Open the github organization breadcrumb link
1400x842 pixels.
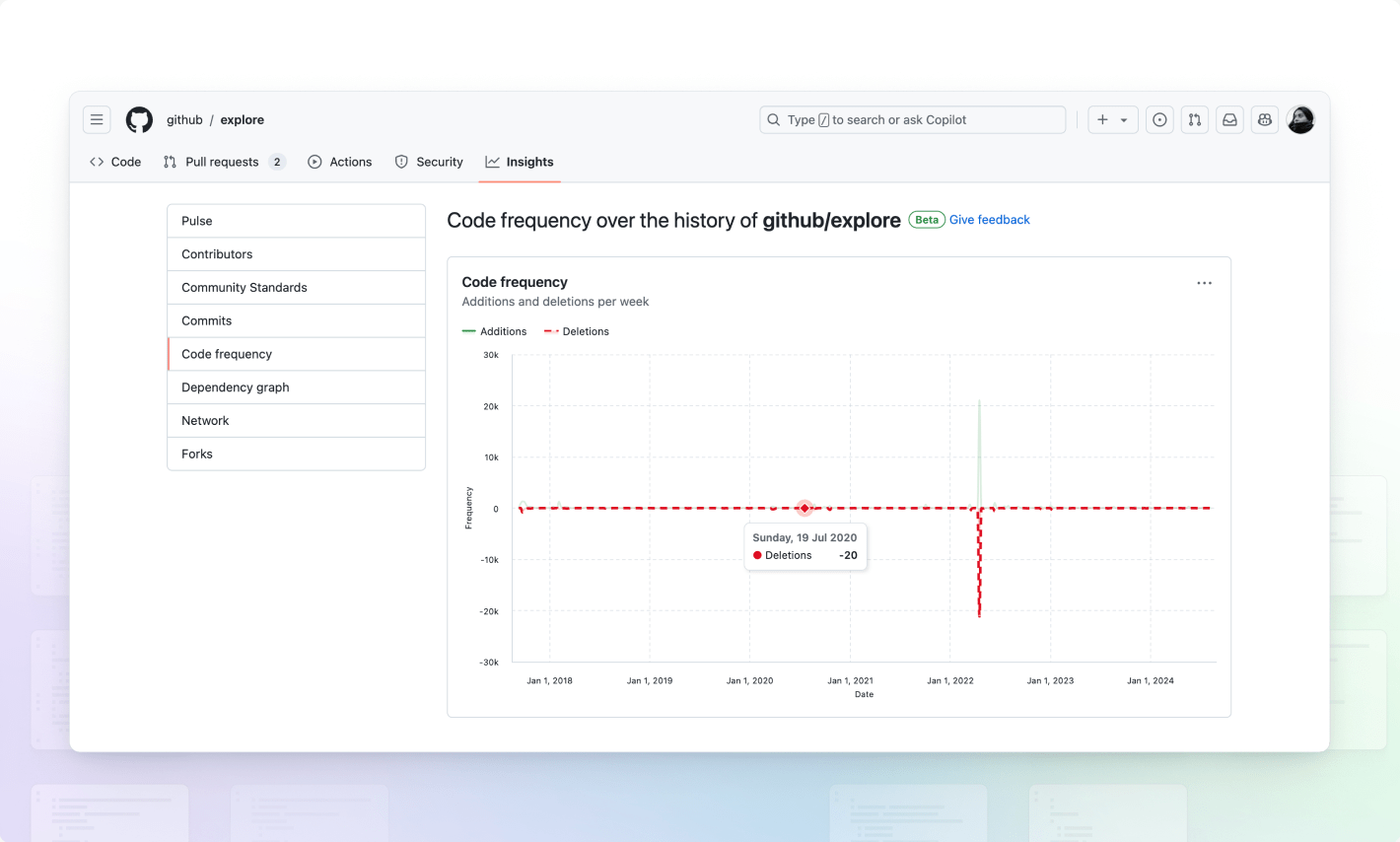pyautogui.click(x=183, y=119)
